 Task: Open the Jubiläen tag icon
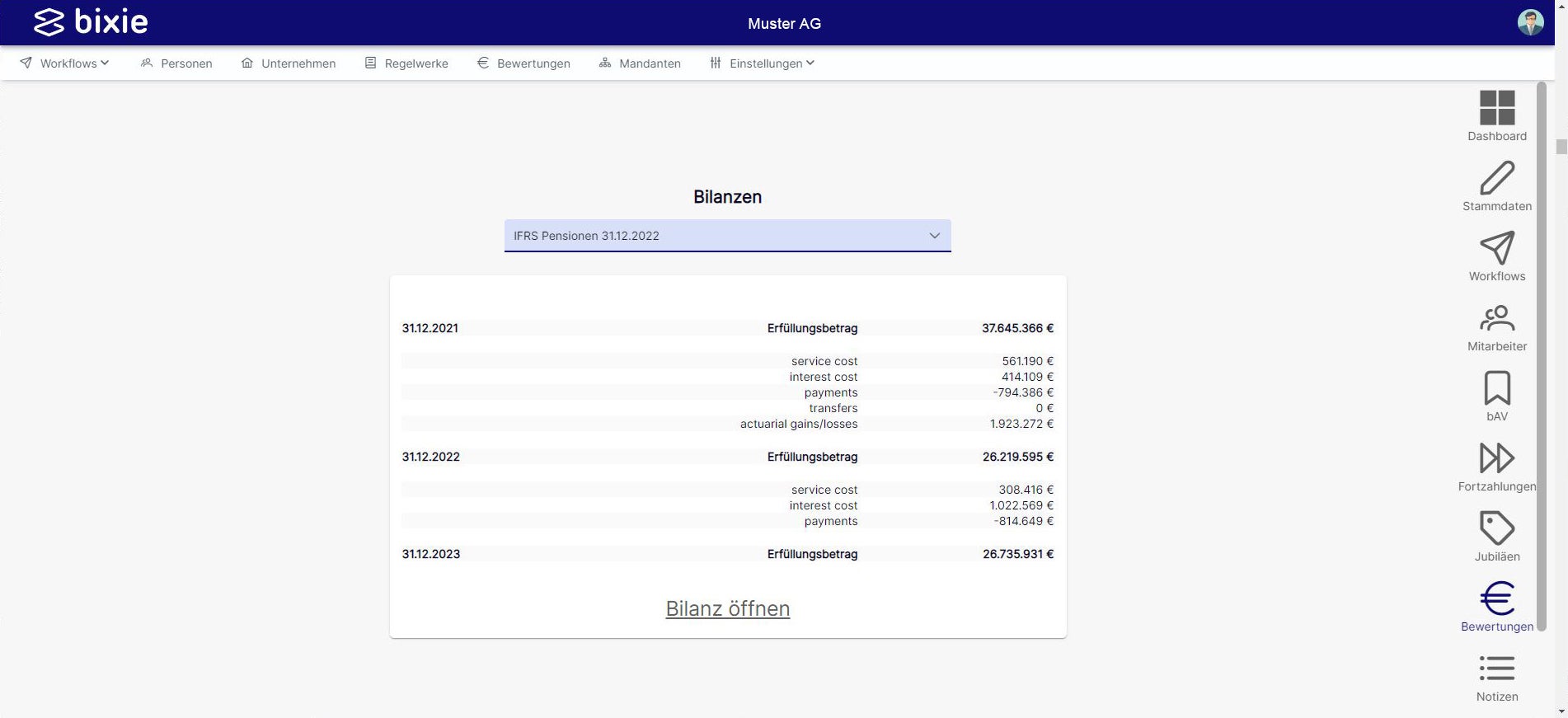pyautogui.click(x=1496, y=528)
